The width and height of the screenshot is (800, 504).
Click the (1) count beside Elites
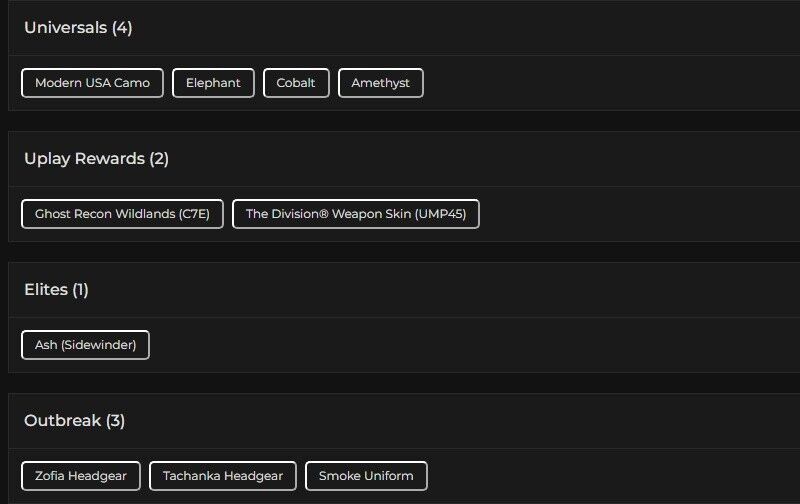pos(80,290)
